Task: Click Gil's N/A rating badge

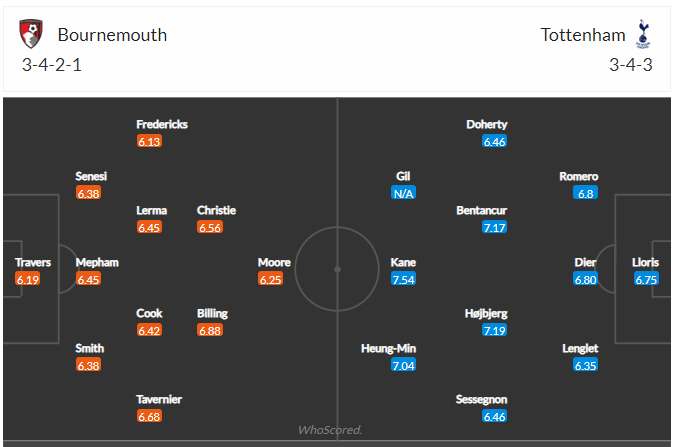Action: tap(403, 193)
